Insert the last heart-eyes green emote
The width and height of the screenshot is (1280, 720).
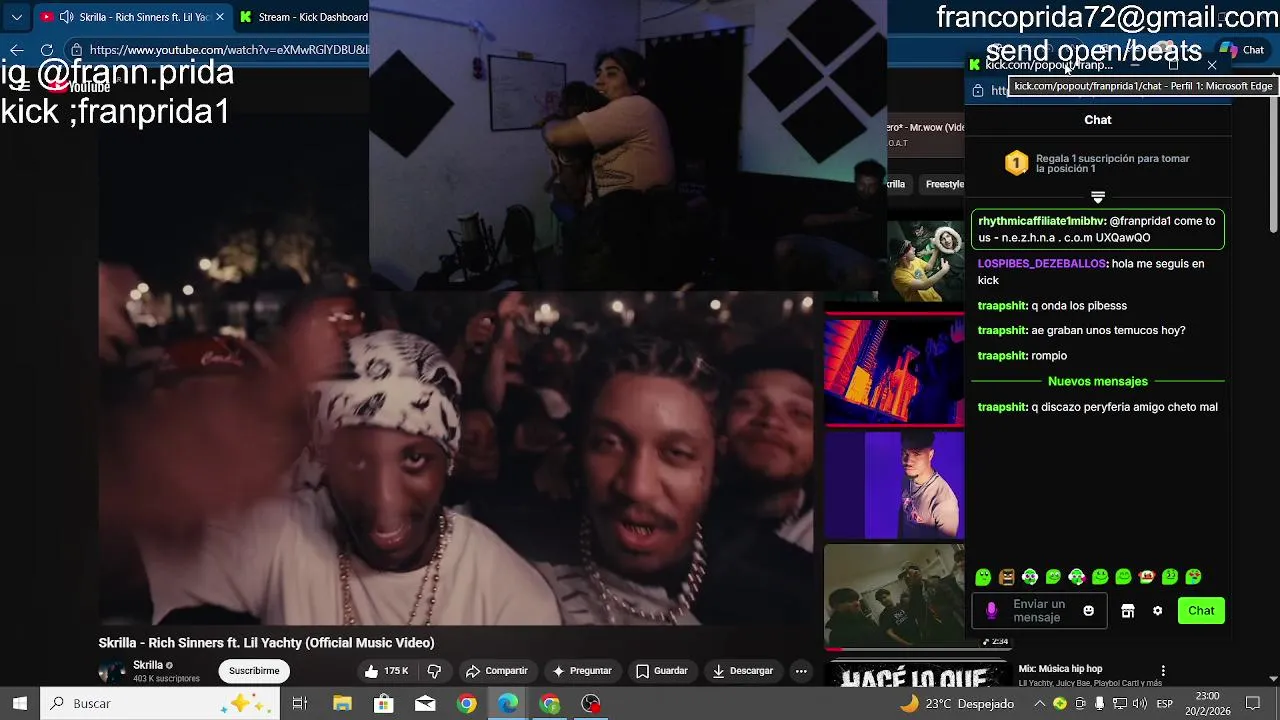click(x=1194, y=577)
